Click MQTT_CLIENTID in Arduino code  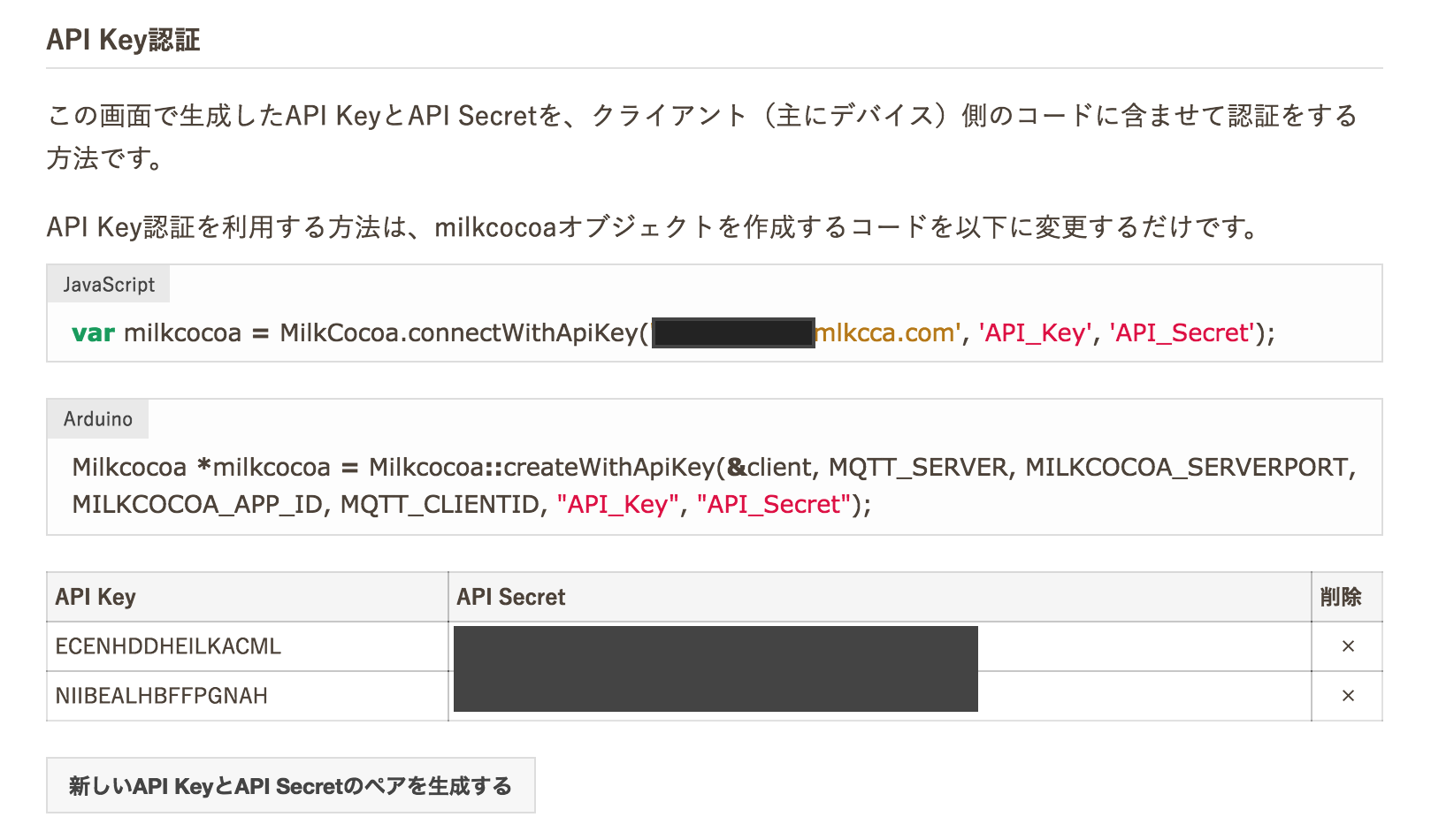pos(440,504)
